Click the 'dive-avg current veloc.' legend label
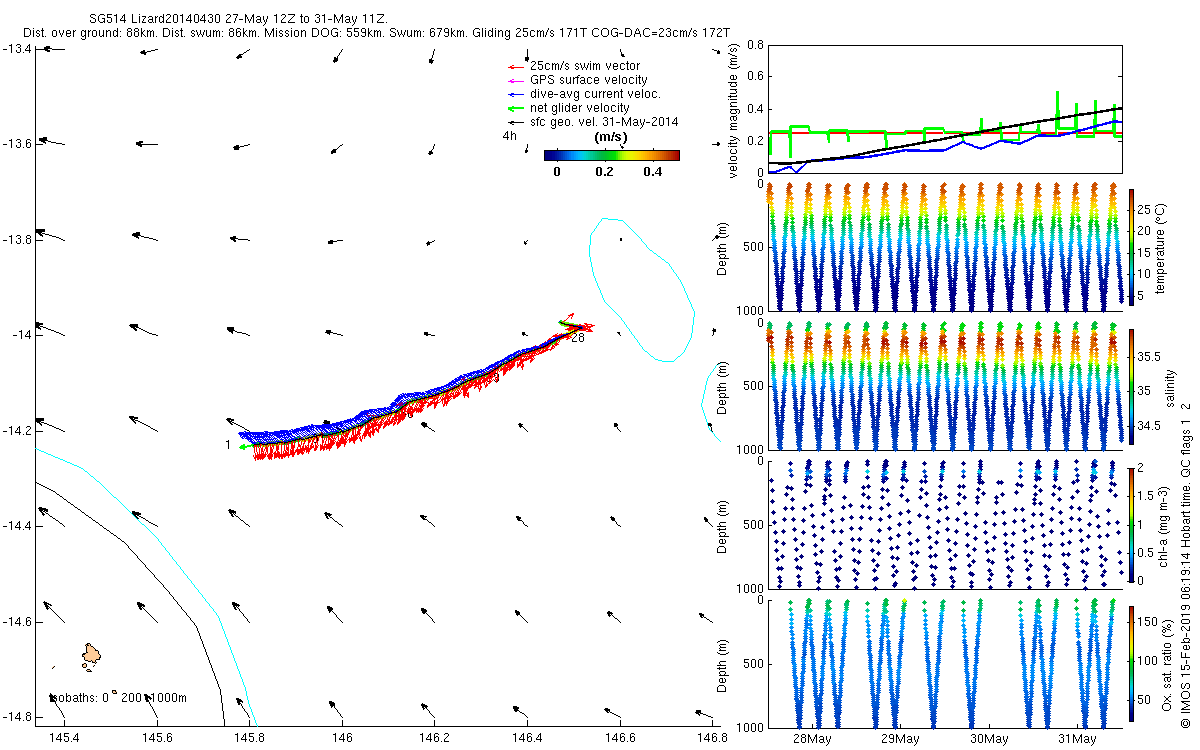Image resolution: width=1200 pixels, height=750 pixels. pyautogui.click(x=595, y=94)
